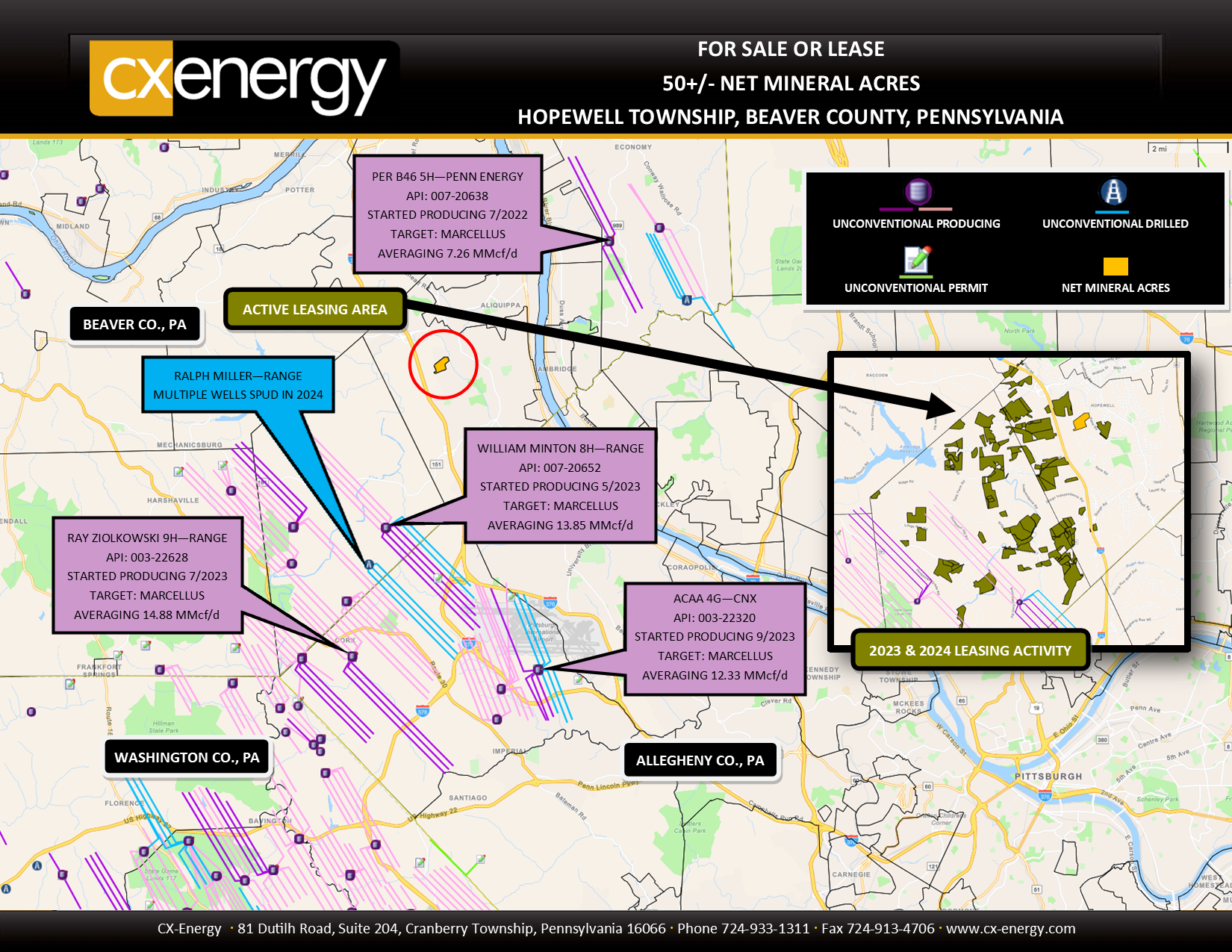Click the NET MINERAL ACRES legend text
The image size is (1232, 952).
click(1116, 287)
